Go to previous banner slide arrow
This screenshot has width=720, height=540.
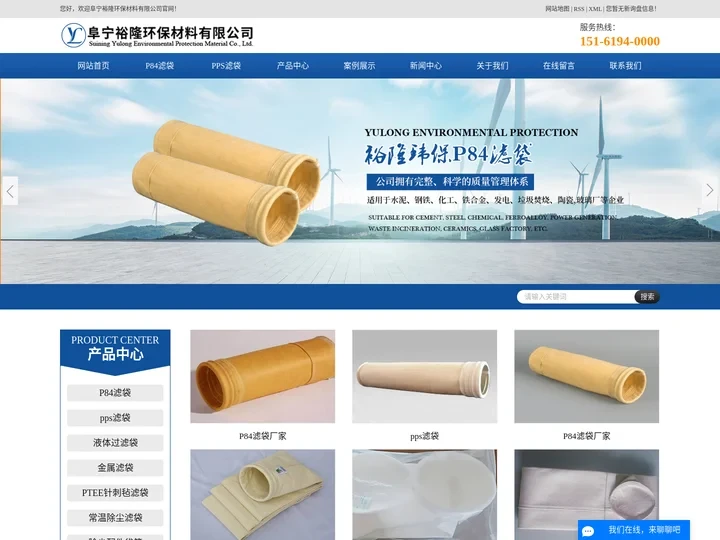pyautogui.click(x=10, y=191)
